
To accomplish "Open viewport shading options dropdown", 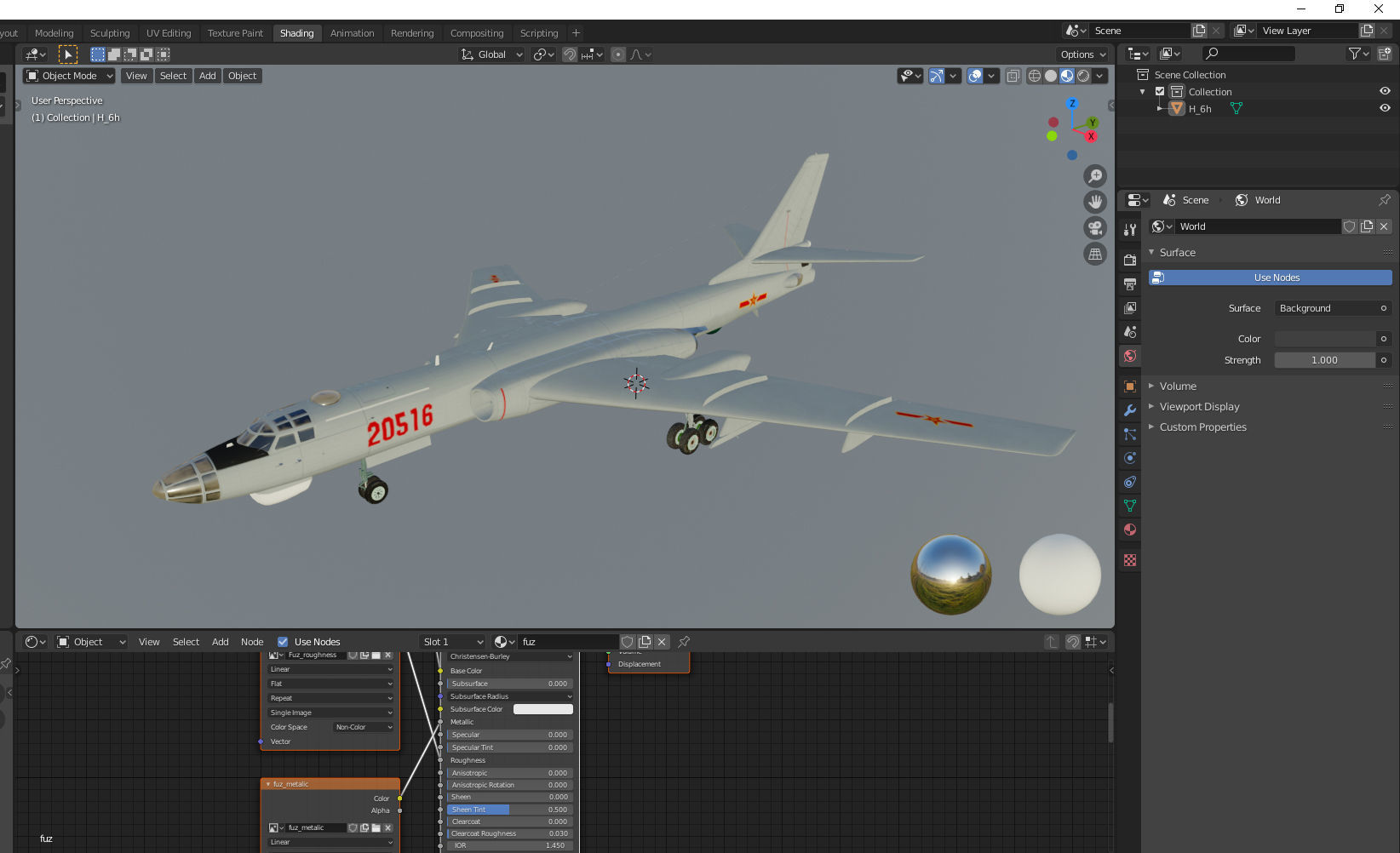I will (1100, 76).
